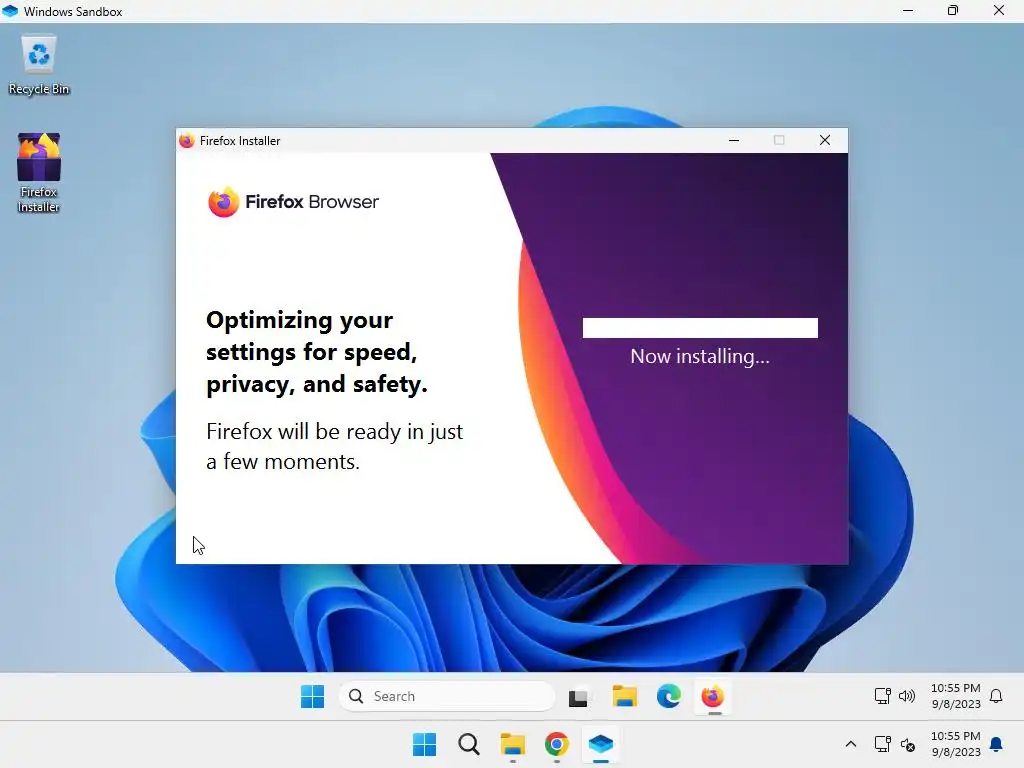Open host File Explorer from the taskbar
The height and width of the screenshot is (768, 1024).
(x=513, y=744)
